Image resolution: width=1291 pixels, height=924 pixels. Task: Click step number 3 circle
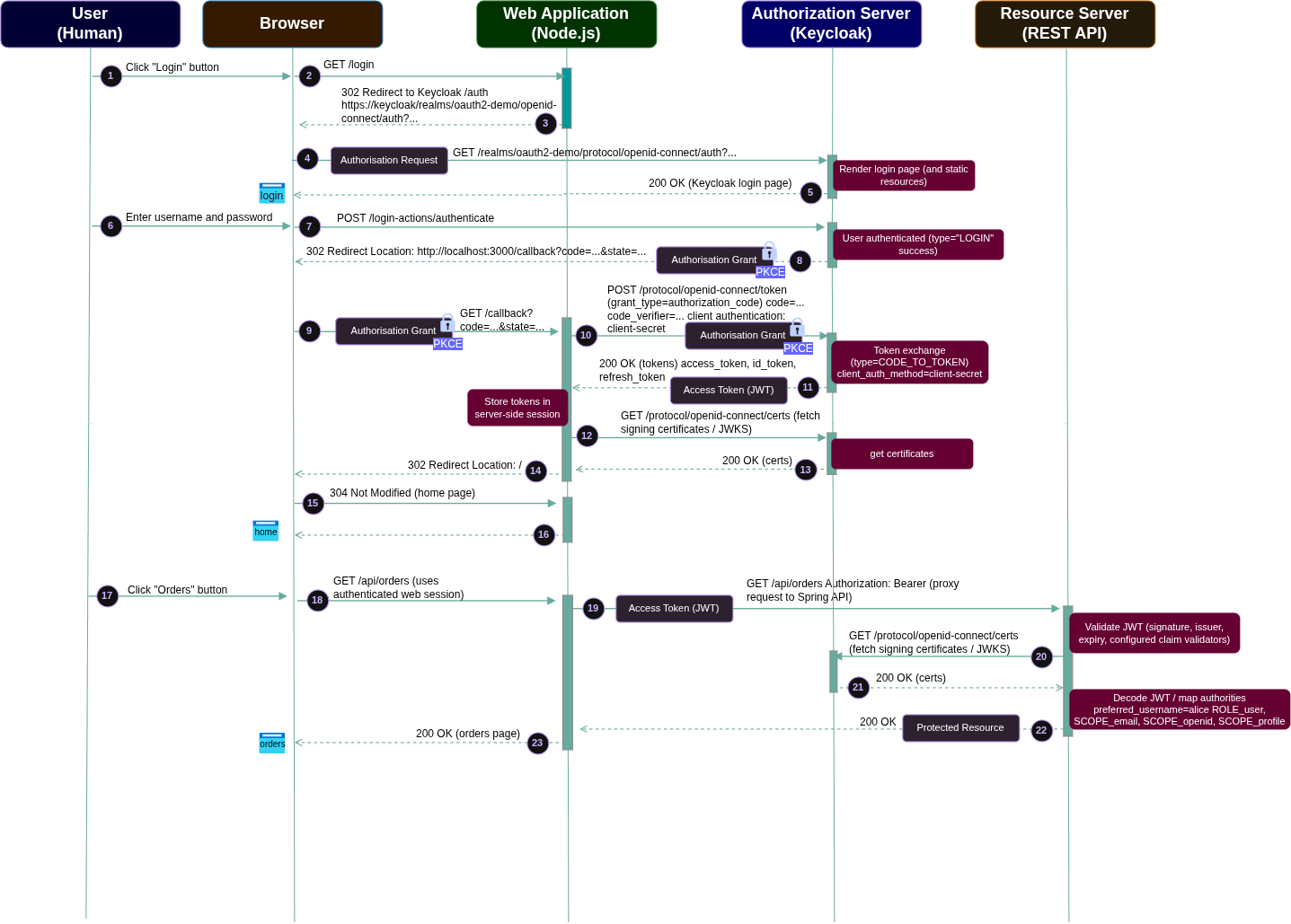[x=545, y=124]
